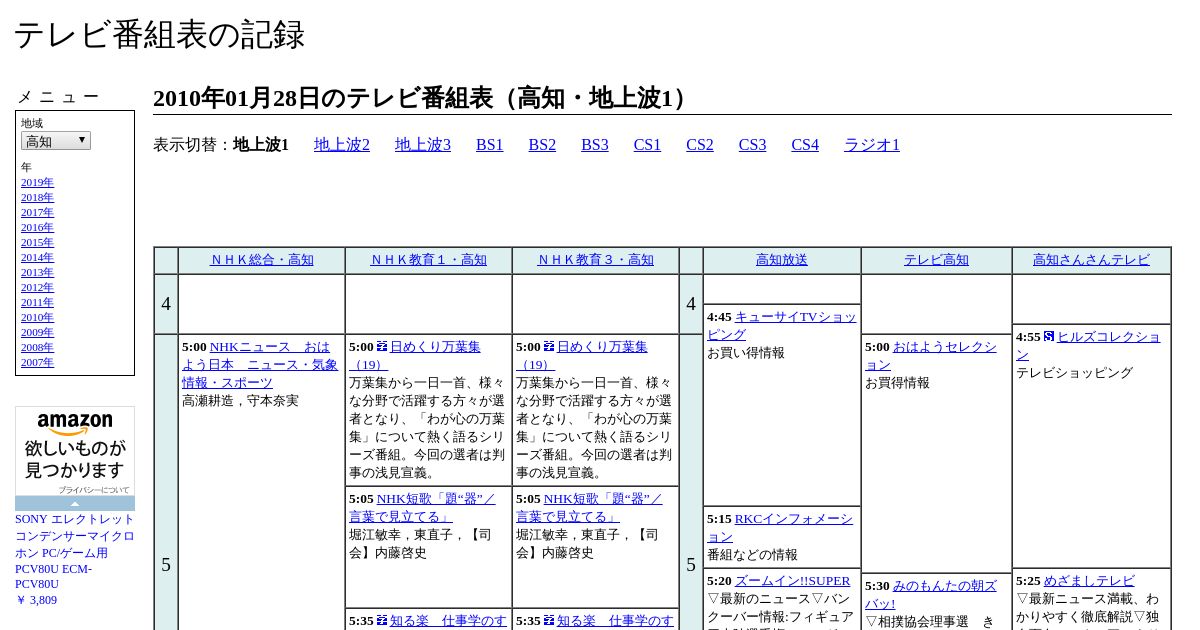Open みのもんたの朝ズバッ! program link
This screenshot has height=630, width=1200.
pyautogui.click(x=931, y=595)
